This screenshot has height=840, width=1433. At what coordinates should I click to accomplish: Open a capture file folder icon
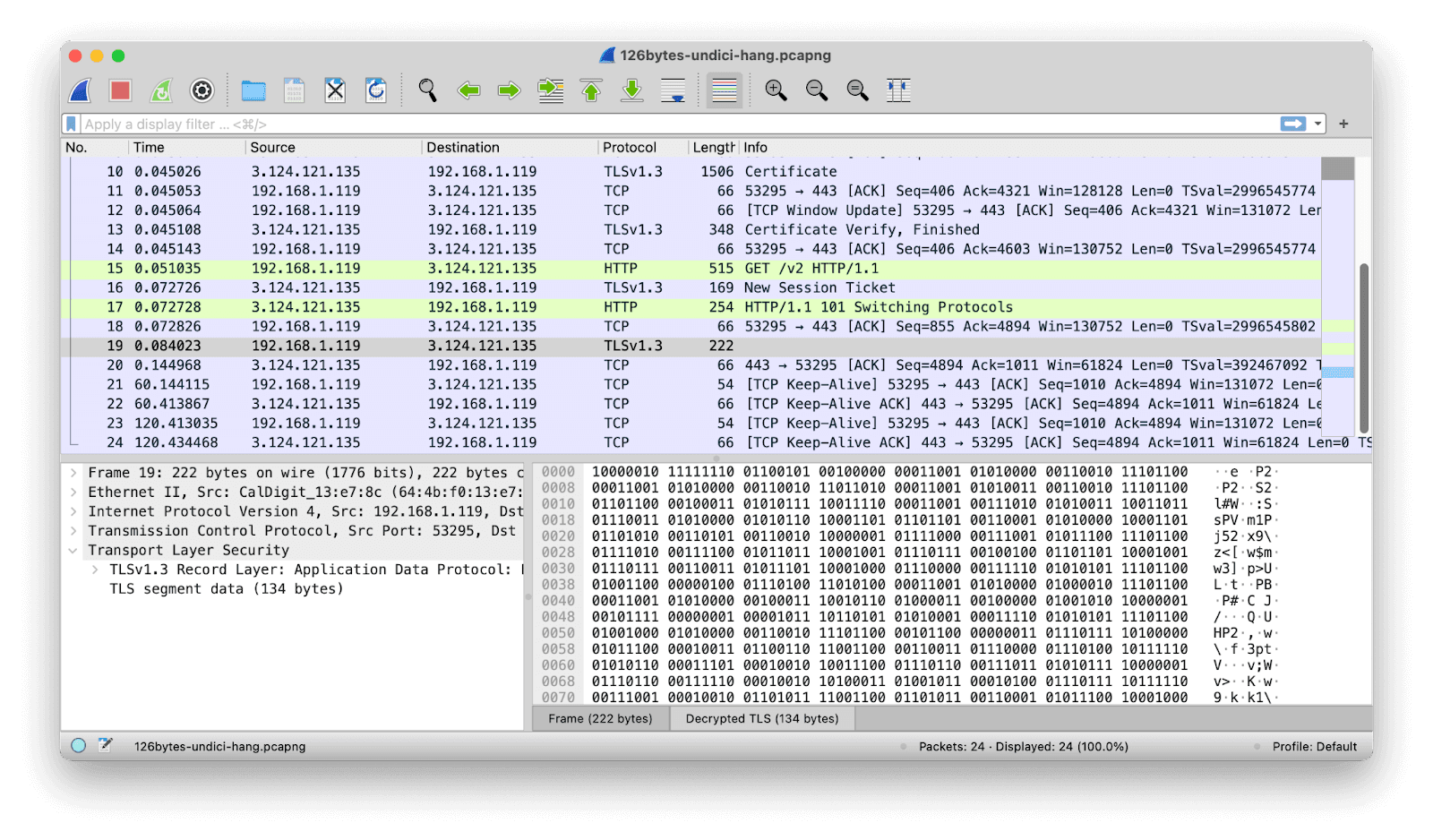point(253,90)
